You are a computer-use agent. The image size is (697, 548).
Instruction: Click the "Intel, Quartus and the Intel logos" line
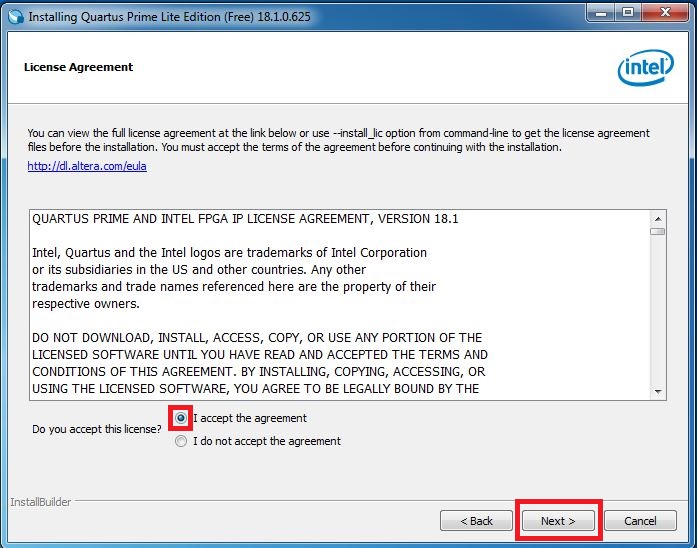pyautogui.click(x=229, y=252)
